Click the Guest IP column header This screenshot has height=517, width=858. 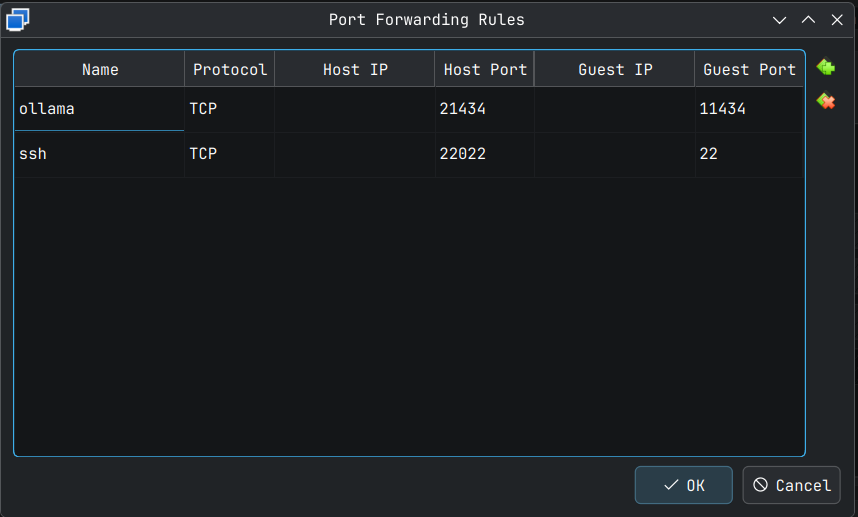click(x=615, y=70)
